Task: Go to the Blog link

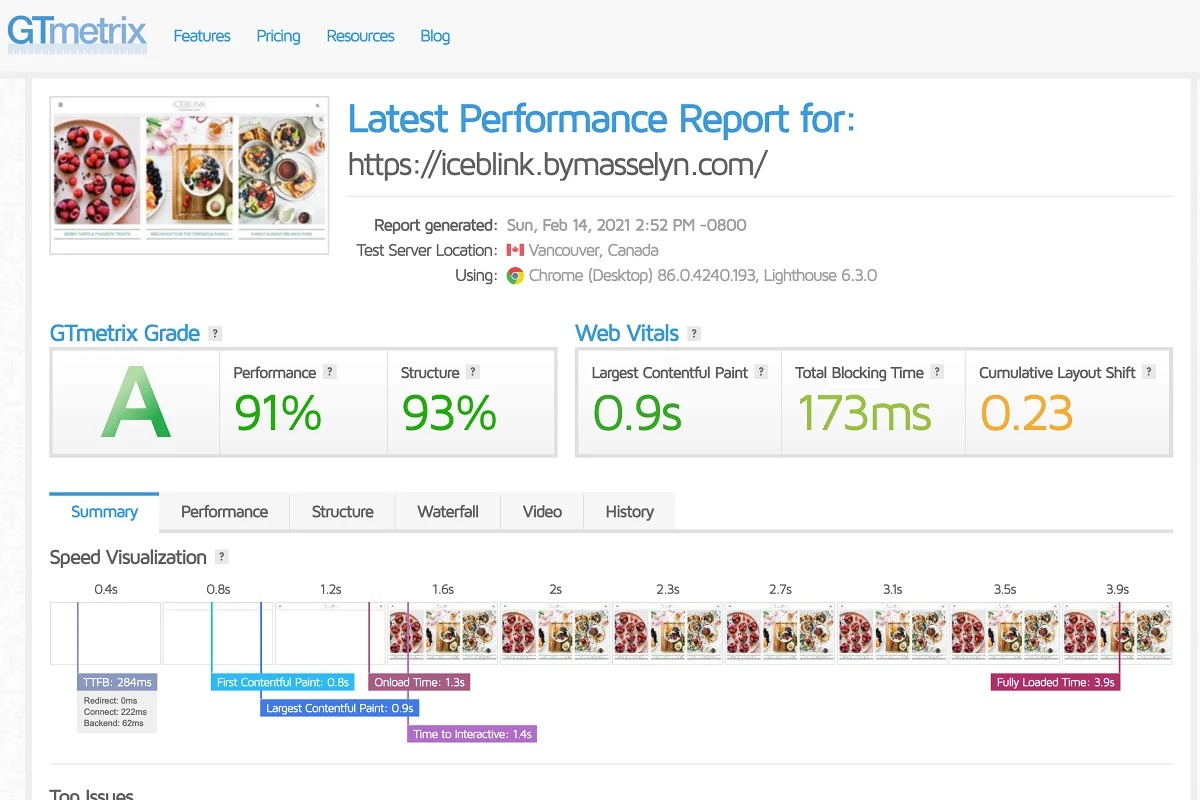Action: pos(435,36)
